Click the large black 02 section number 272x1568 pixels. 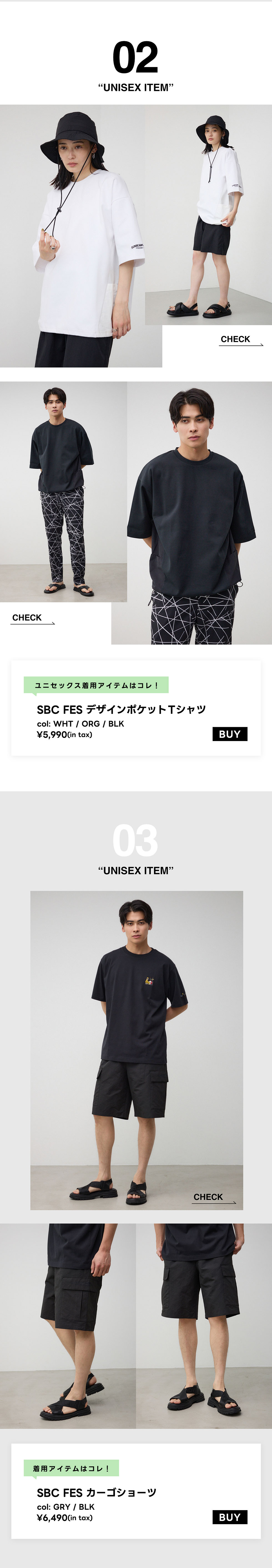(135, 58)
